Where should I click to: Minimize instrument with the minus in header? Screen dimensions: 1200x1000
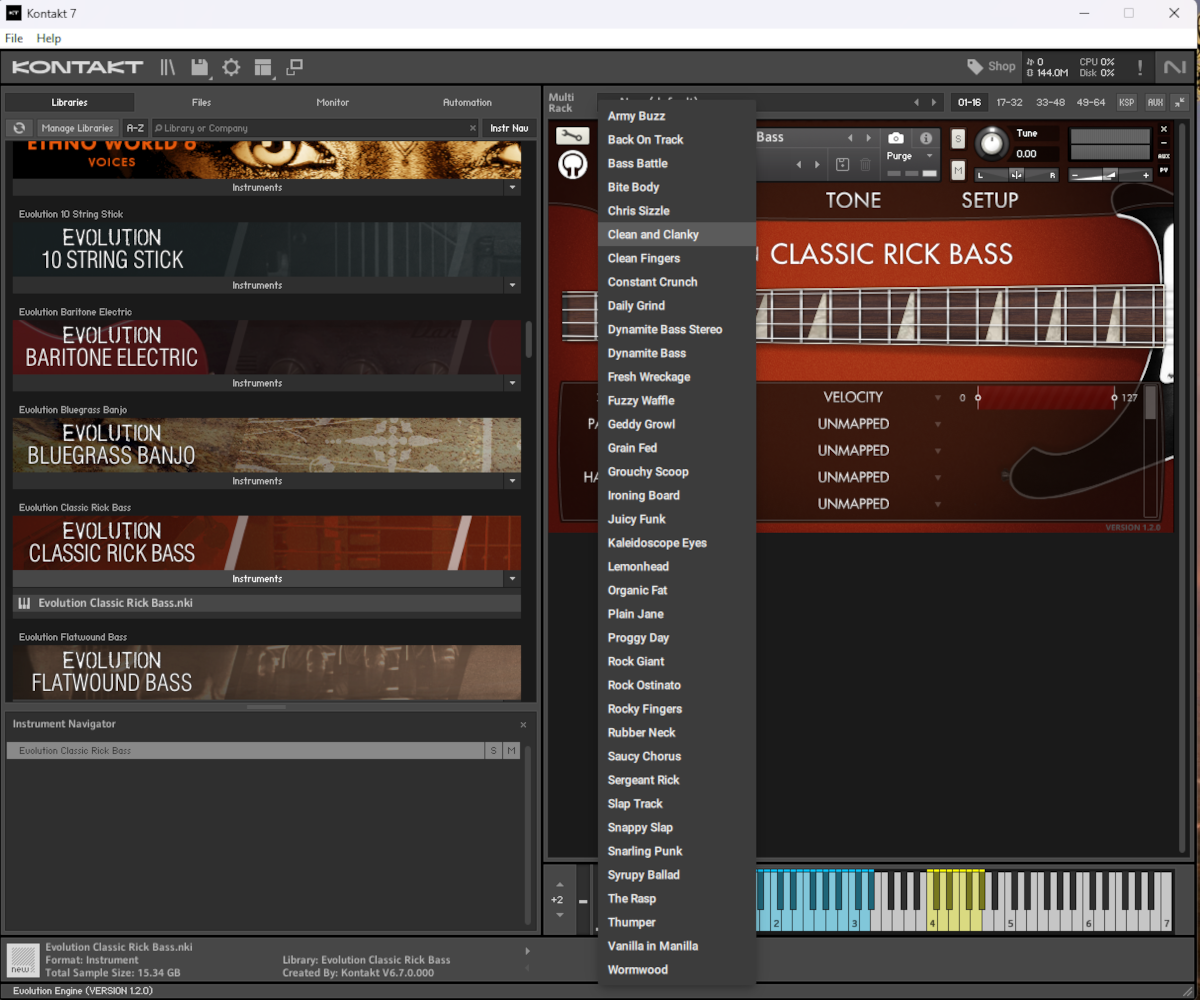[1164, 142]
